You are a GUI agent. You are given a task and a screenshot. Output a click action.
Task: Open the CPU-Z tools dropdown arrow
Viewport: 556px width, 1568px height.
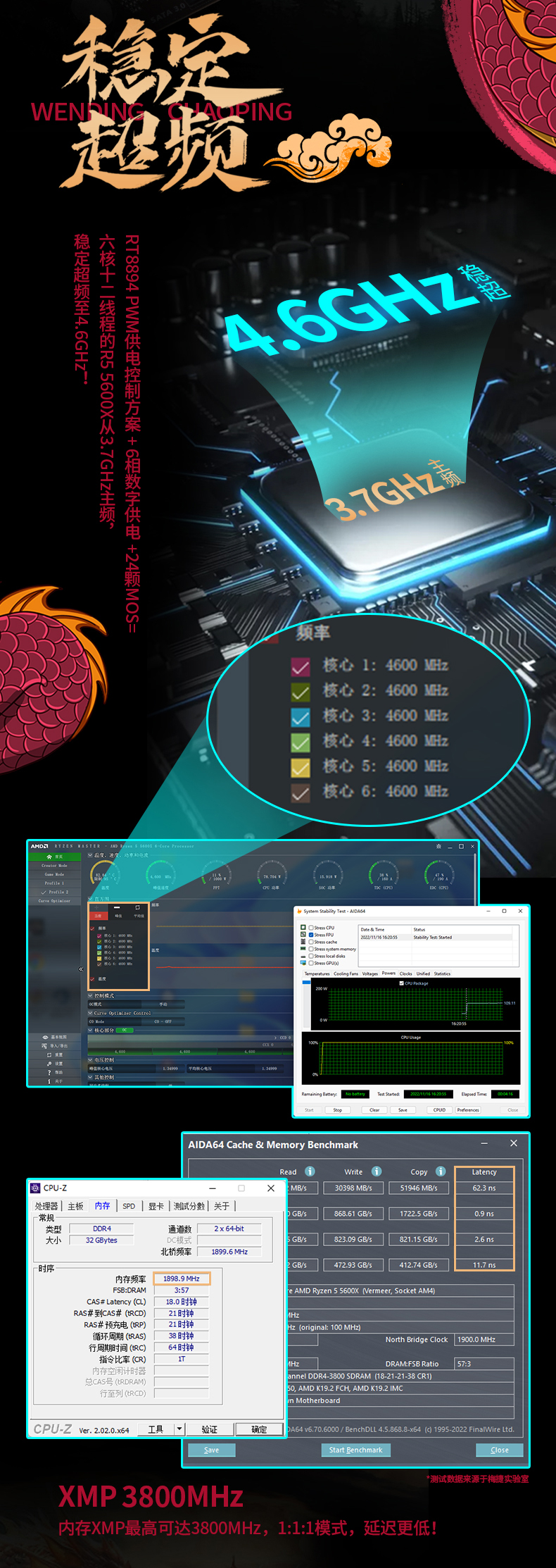coord(179,1429)
